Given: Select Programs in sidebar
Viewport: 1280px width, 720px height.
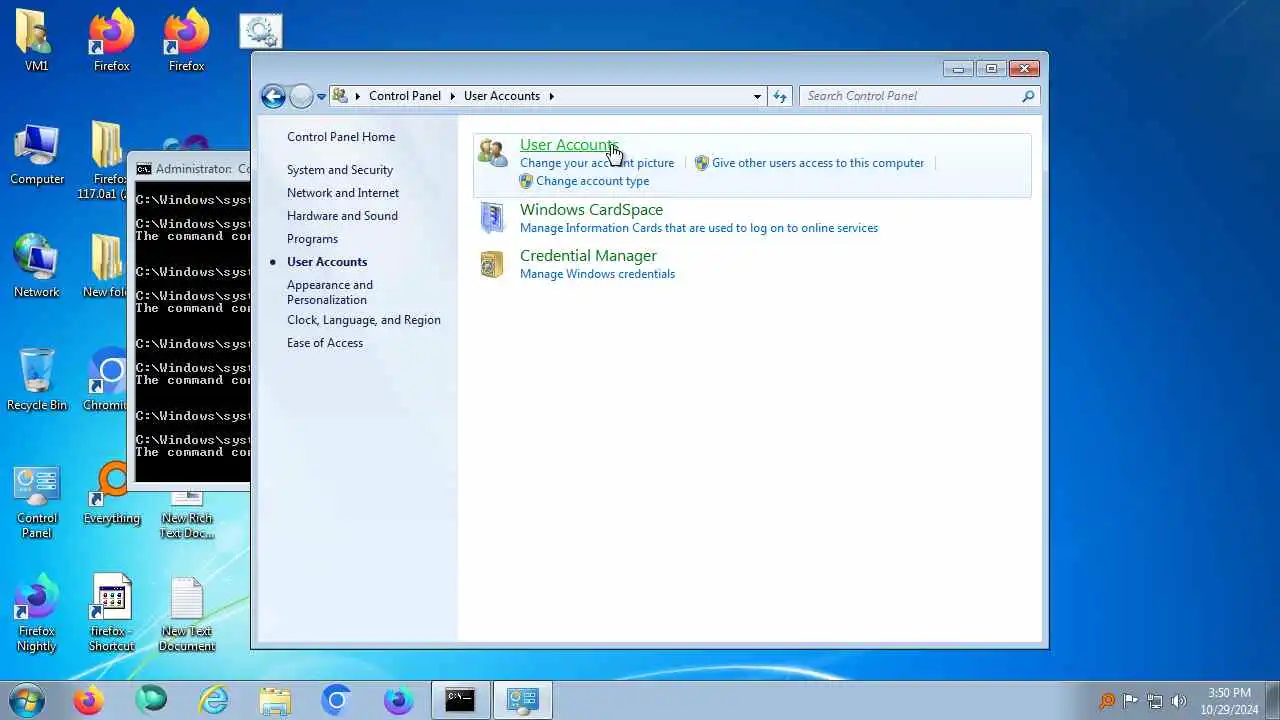Looking at the screenshot, I should point(312,239).
